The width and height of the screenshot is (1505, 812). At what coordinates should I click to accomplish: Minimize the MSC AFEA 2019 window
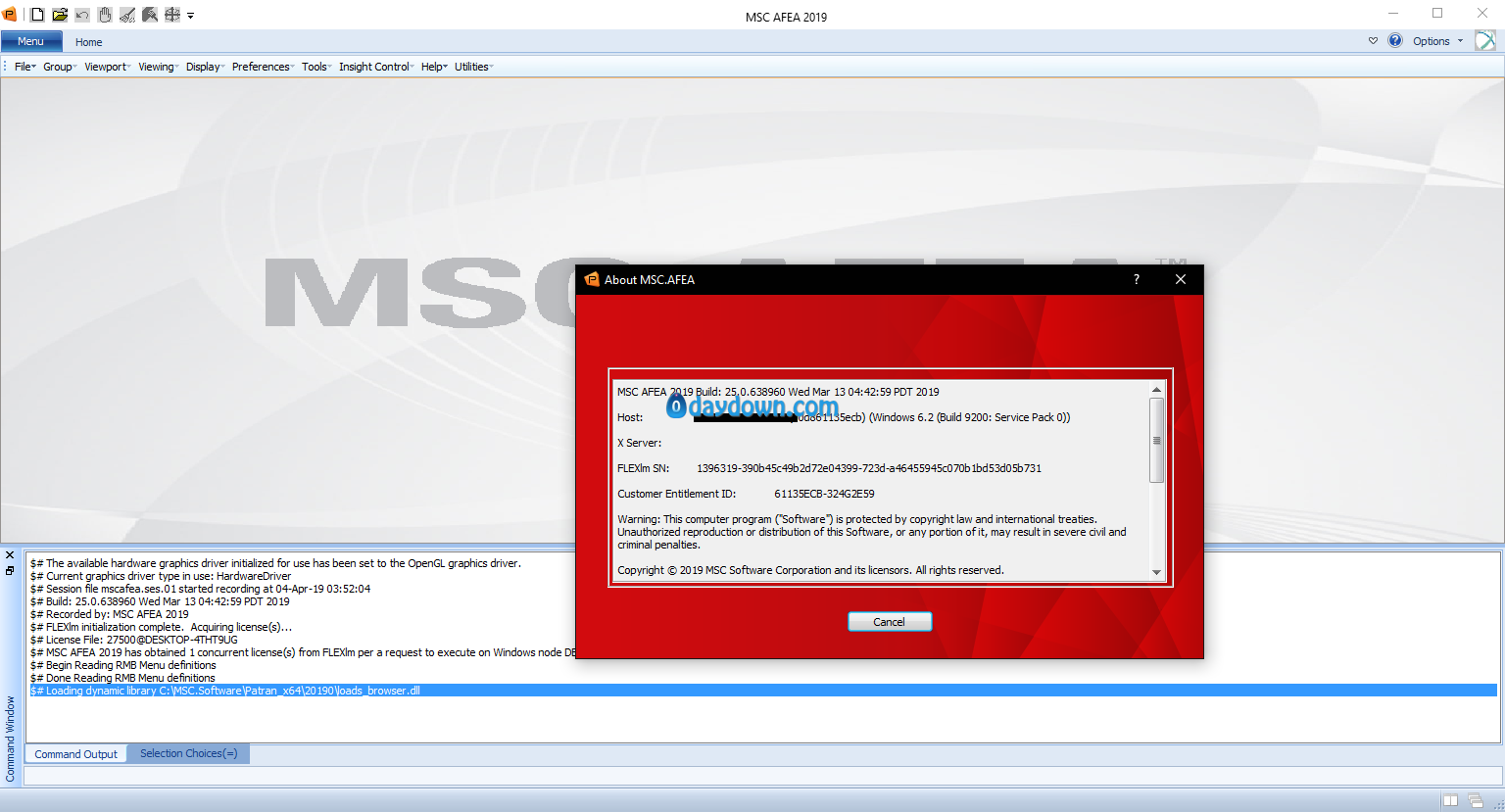point(1393,14)
